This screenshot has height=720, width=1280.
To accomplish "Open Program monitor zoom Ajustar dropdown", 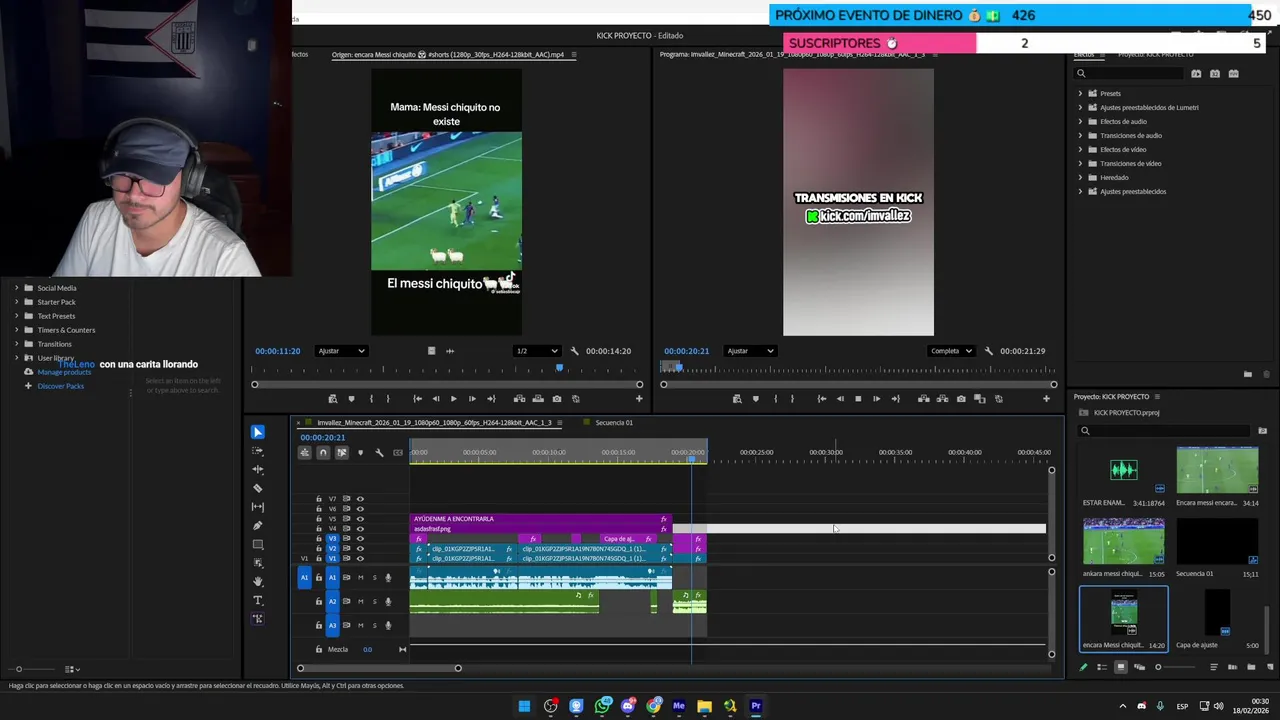I will pyautogui.click(x=750, y=351).
